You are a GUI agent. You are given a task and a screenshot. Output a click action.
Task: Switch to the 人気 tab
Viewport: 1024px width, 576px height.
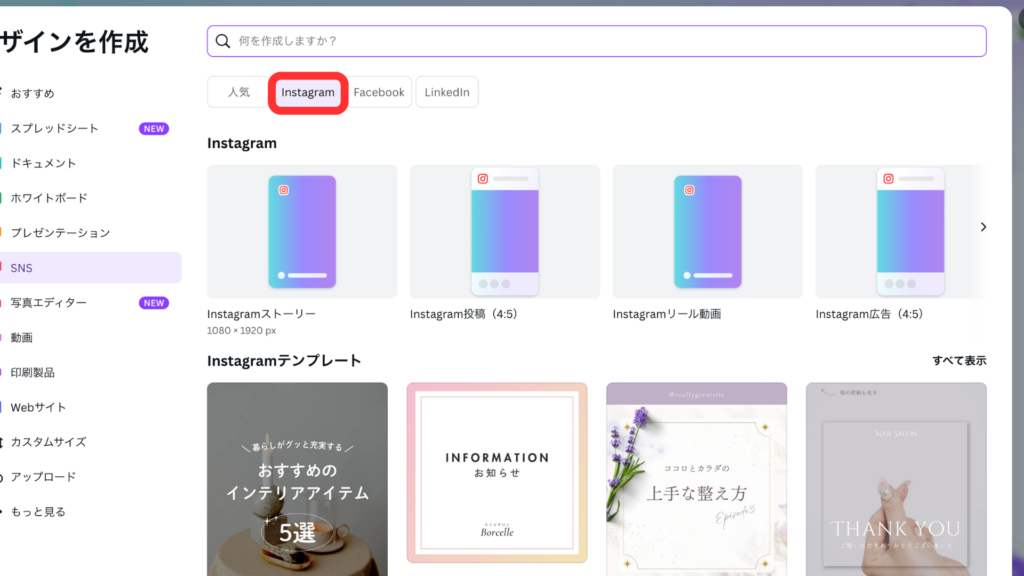pos(238,92)
